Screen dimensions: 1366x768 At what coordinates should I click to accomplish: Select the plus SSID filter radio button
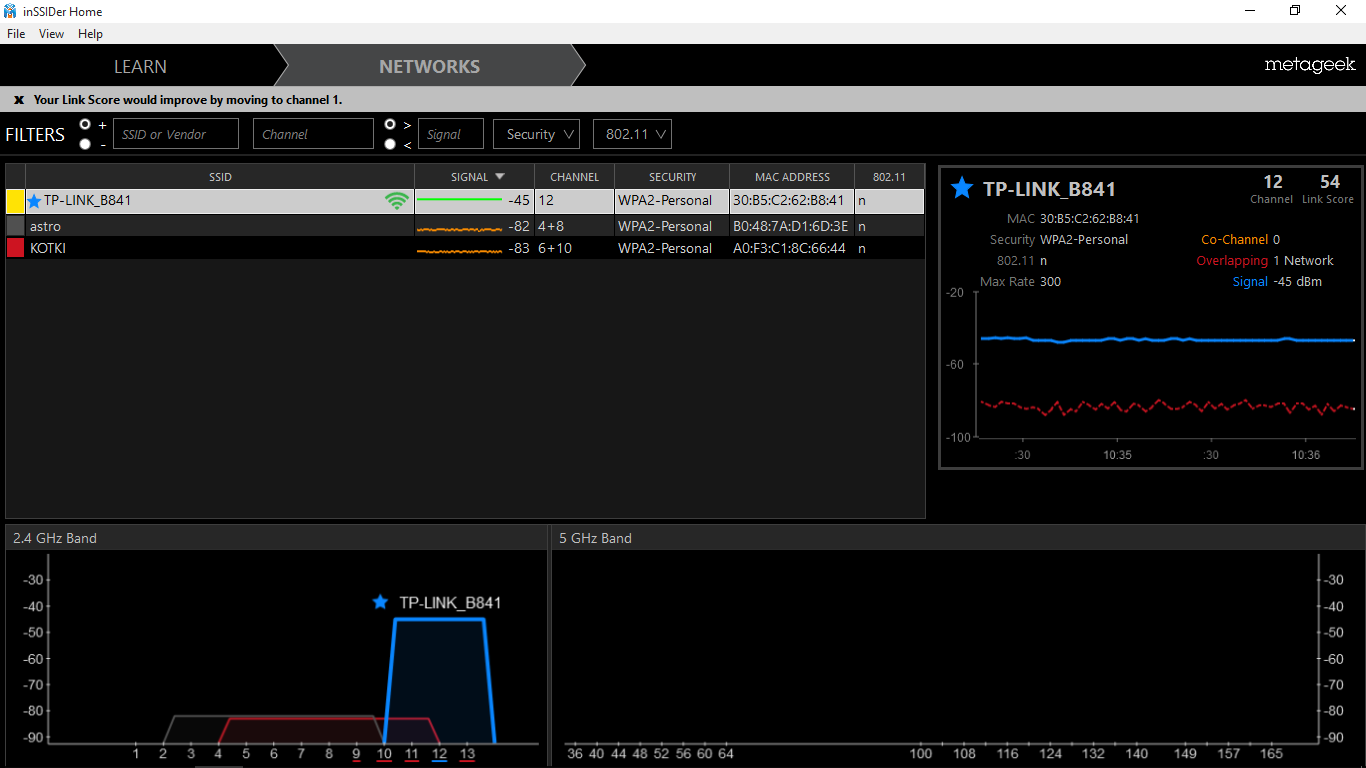(85, 124)
